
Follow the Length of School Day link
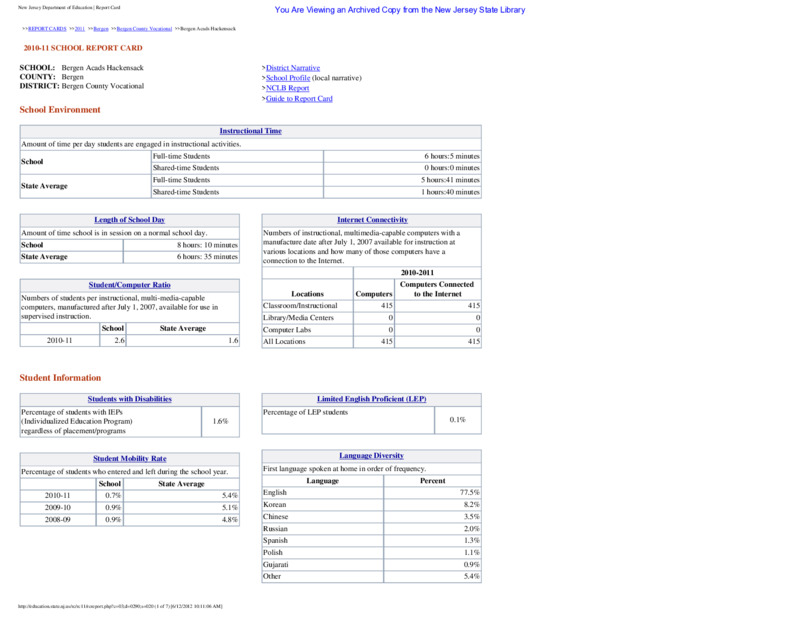point(130,220)
